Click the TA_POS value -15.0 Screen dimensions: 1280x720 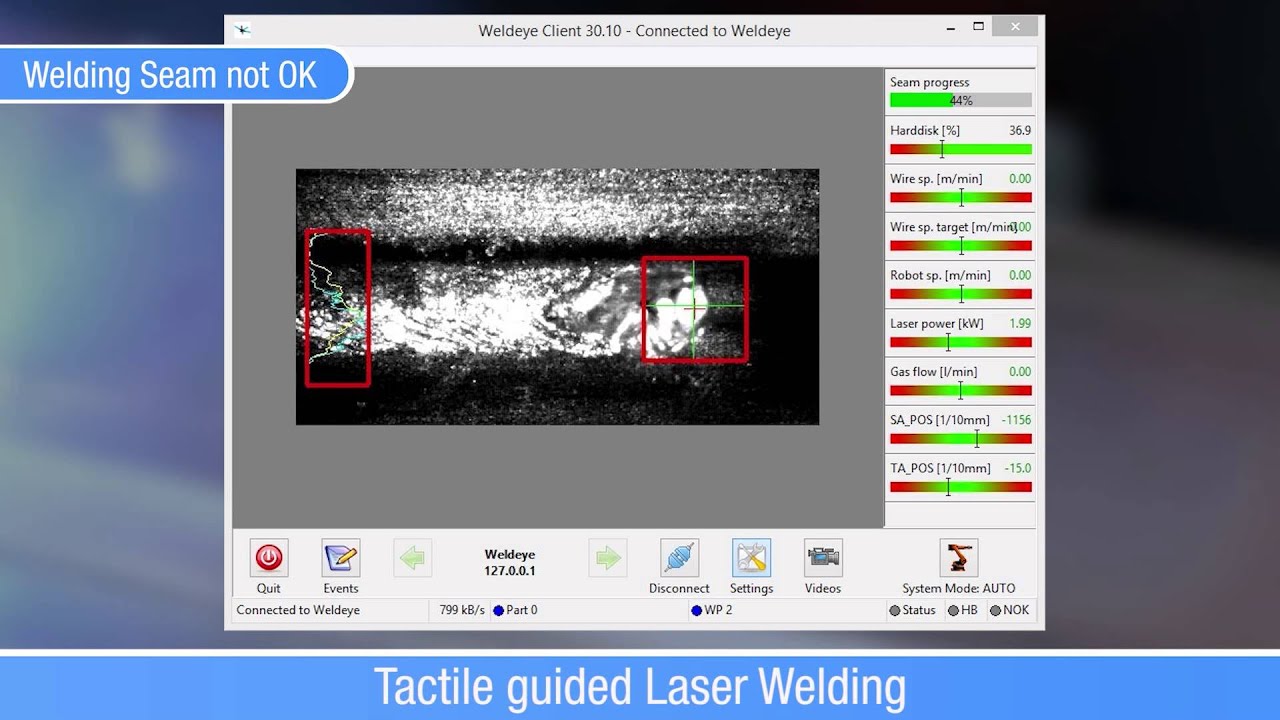1018,468
